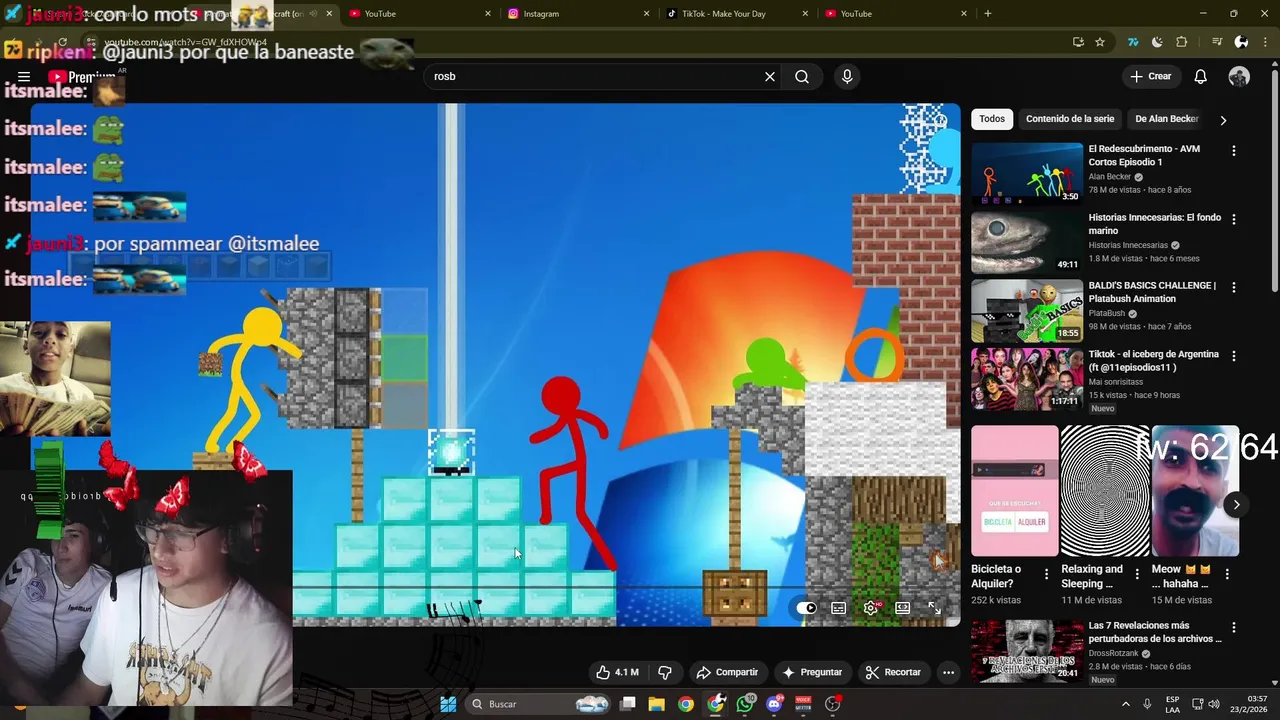Image resolution: width=1280 pixels, height=720 pixels.
Task: Open more actions under the video
Action: tap(948, 672)
